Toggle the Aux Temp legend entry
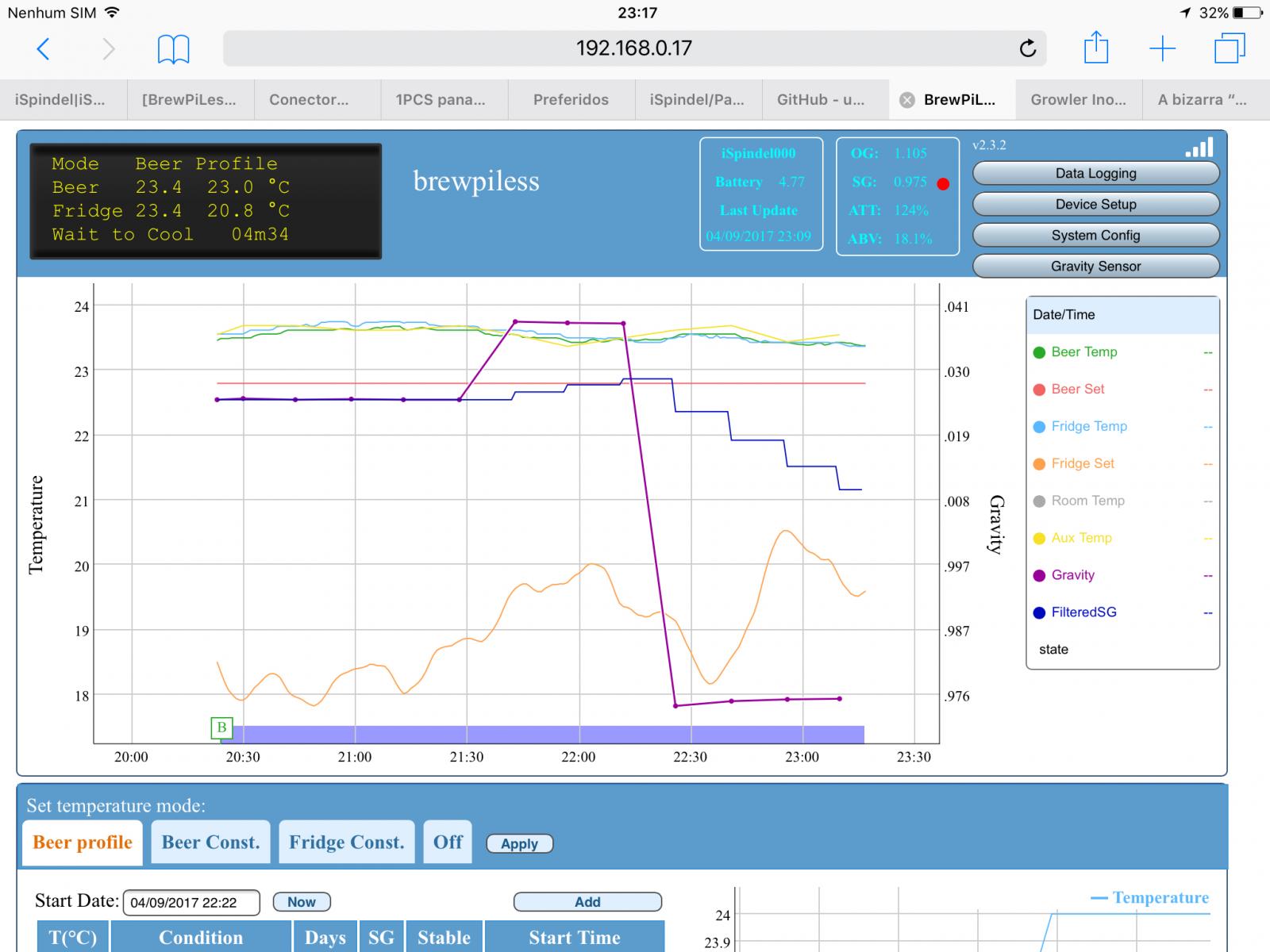The width and height of the screenshot is (1270, 952). coord(1123,538)
